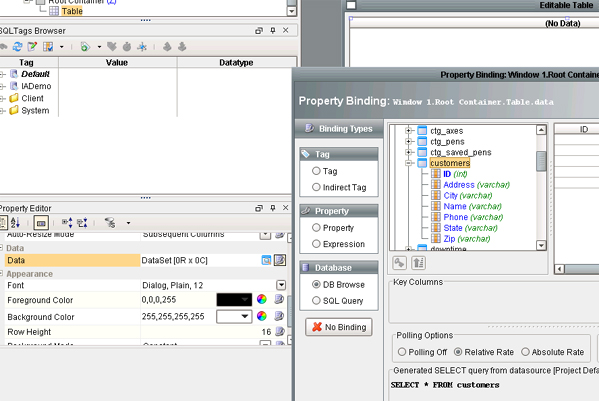Select the DB Browse radio button
This screenshot has width=599, height=401.
[316, 285]
